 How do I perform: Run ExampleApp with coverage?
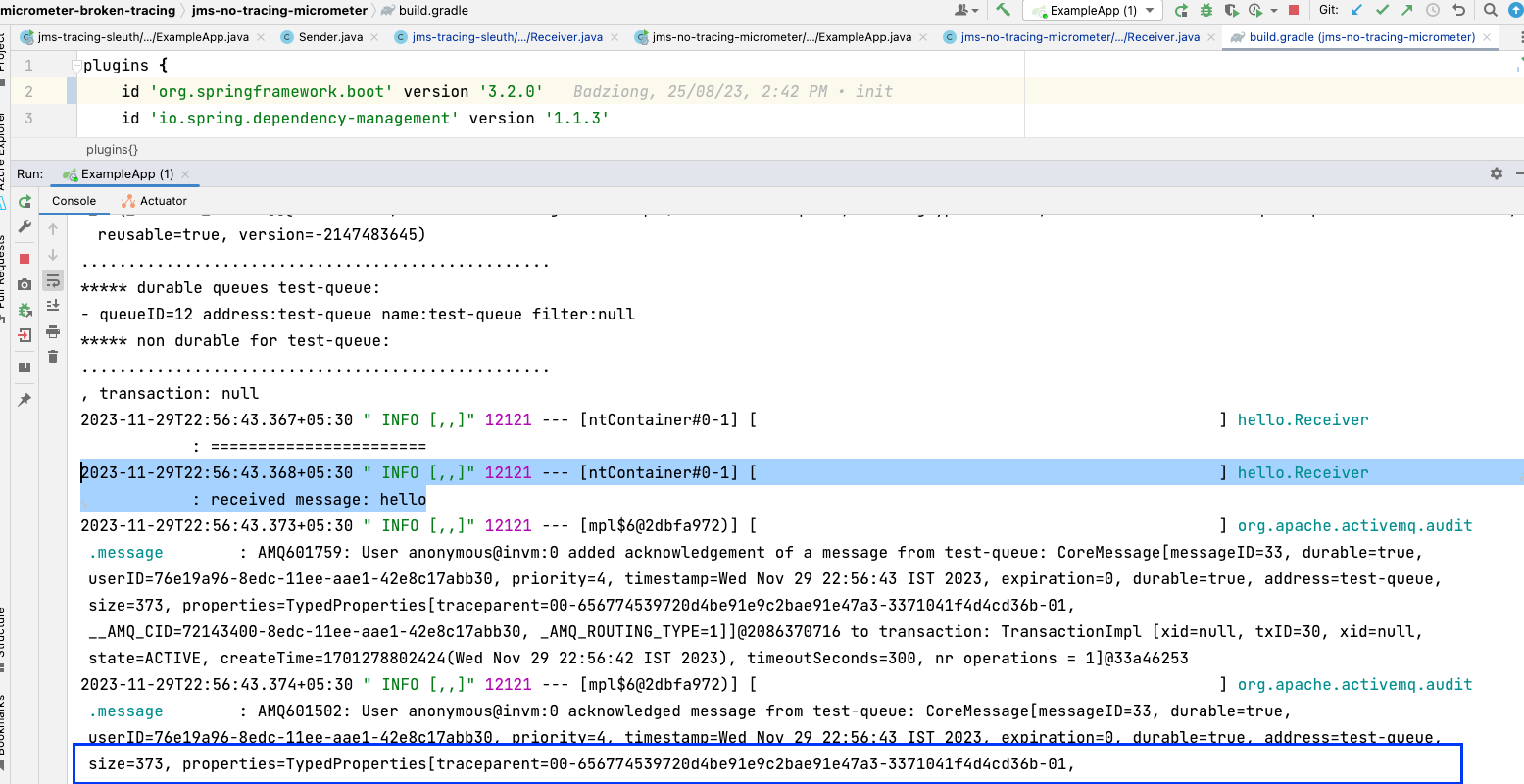(x=1231, y=10)
